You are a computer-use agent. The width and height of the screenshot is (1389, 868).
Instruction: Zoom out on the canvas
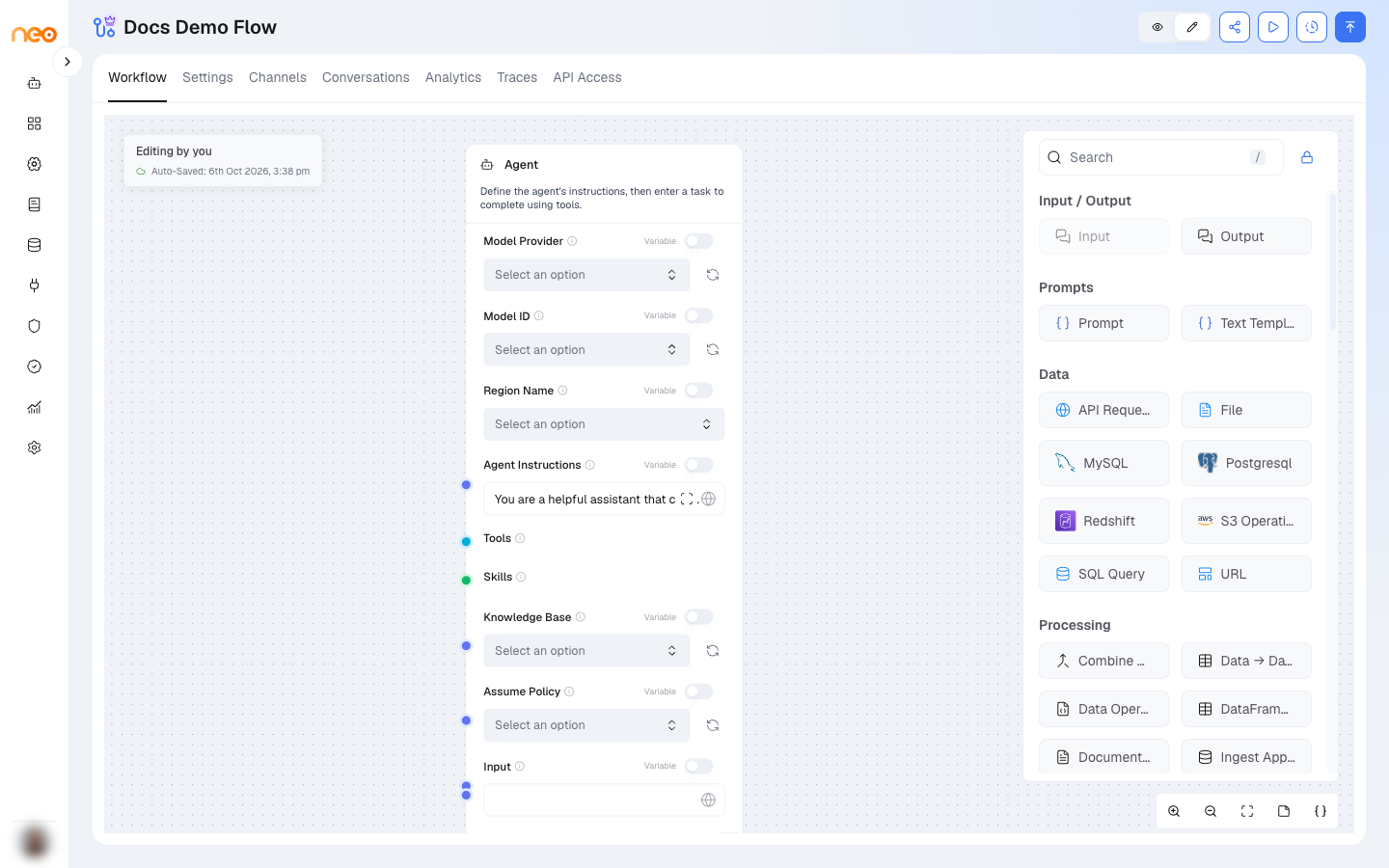tap(1211, 811)
